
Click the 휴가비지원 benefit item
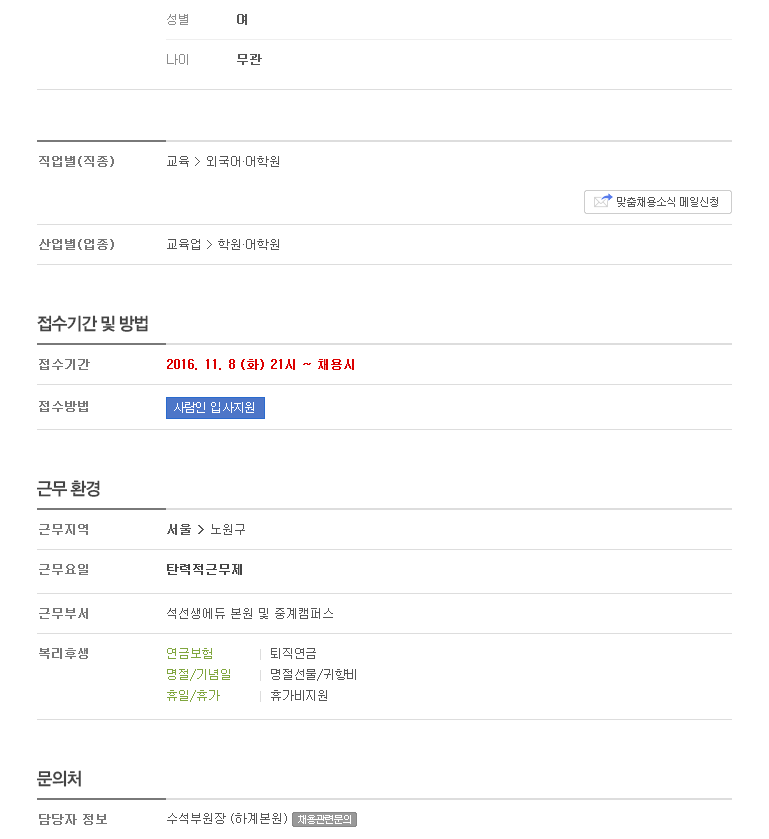point(299,695)
